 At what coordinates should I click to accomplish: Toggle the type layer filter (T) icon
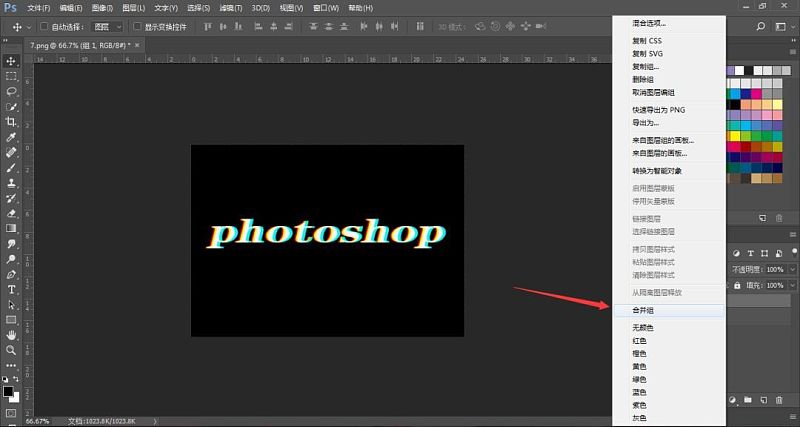point(751,254)
